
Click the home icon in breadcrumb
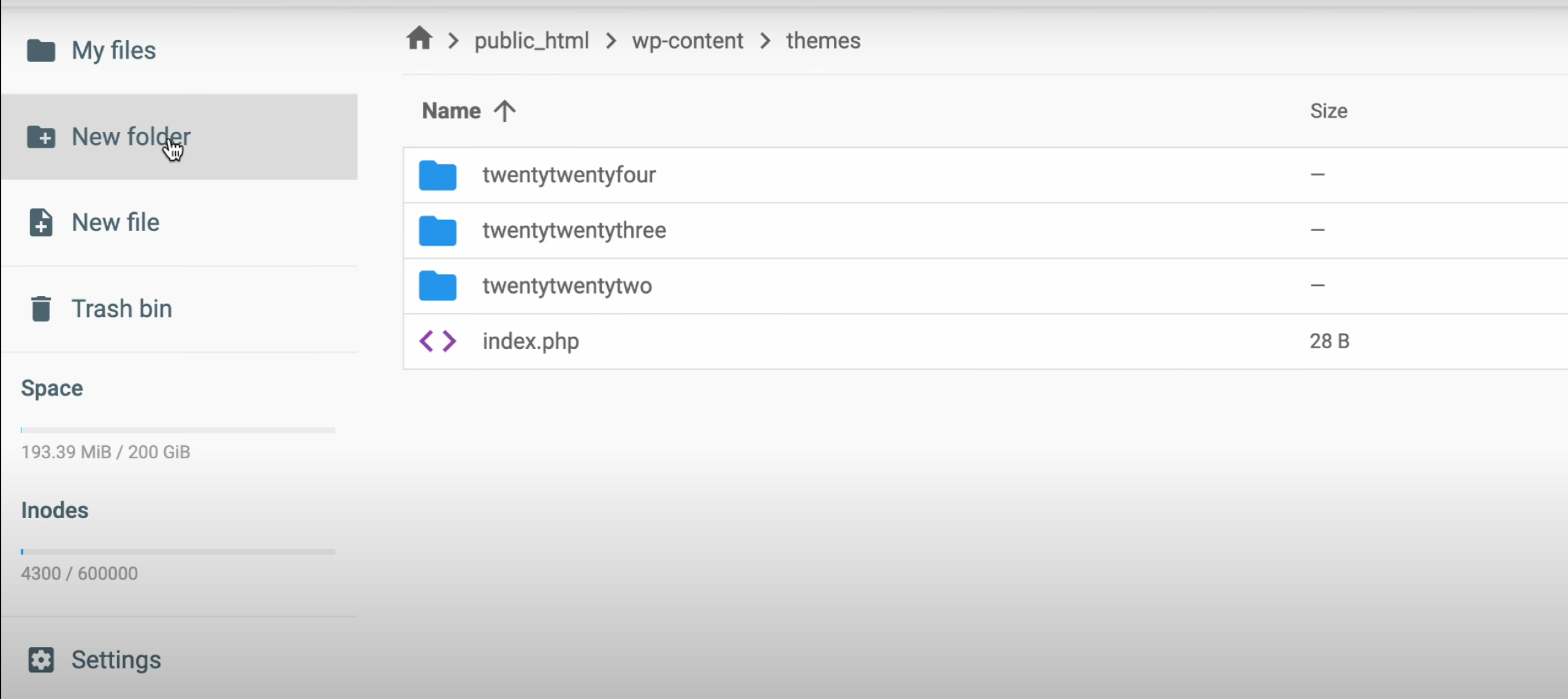[419, 39]
